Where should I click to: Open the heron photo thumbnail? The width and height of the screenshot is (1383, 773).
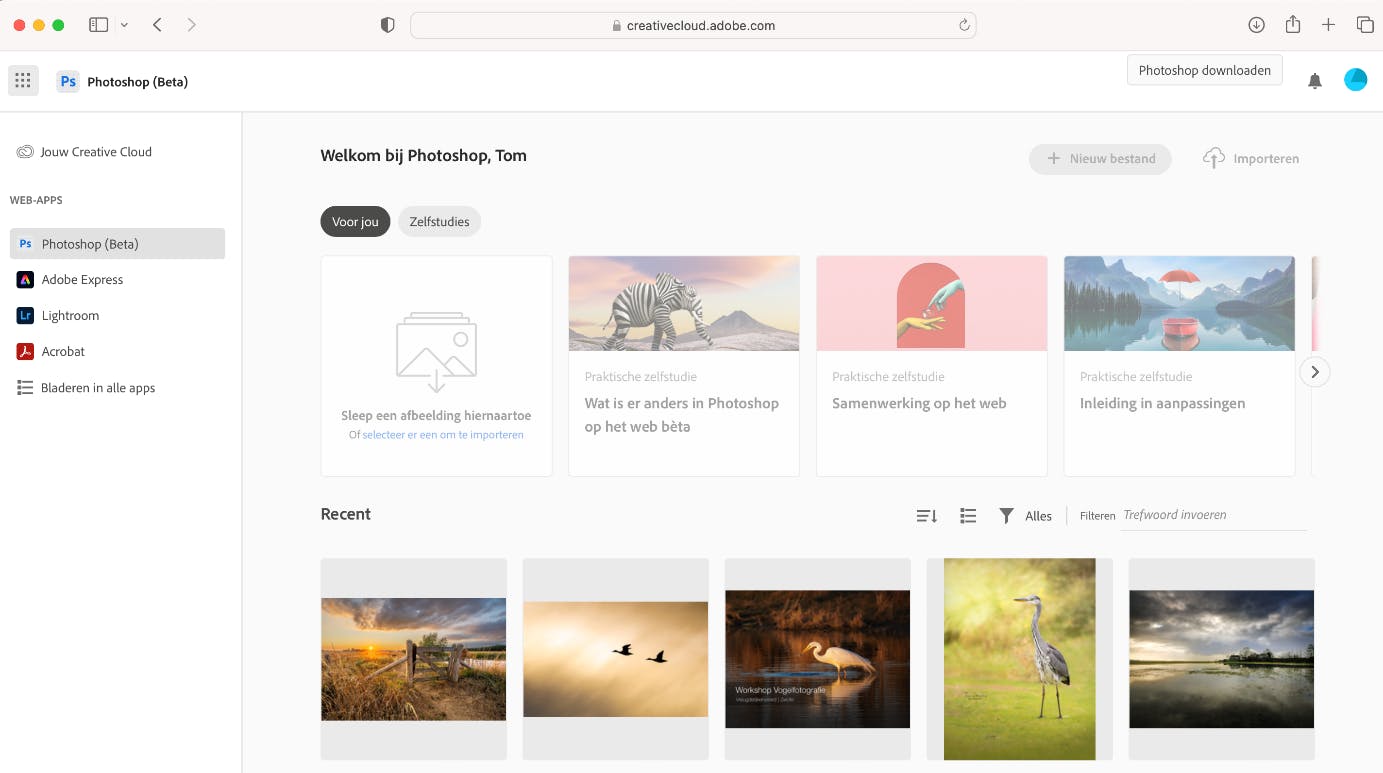(1019, 659)
